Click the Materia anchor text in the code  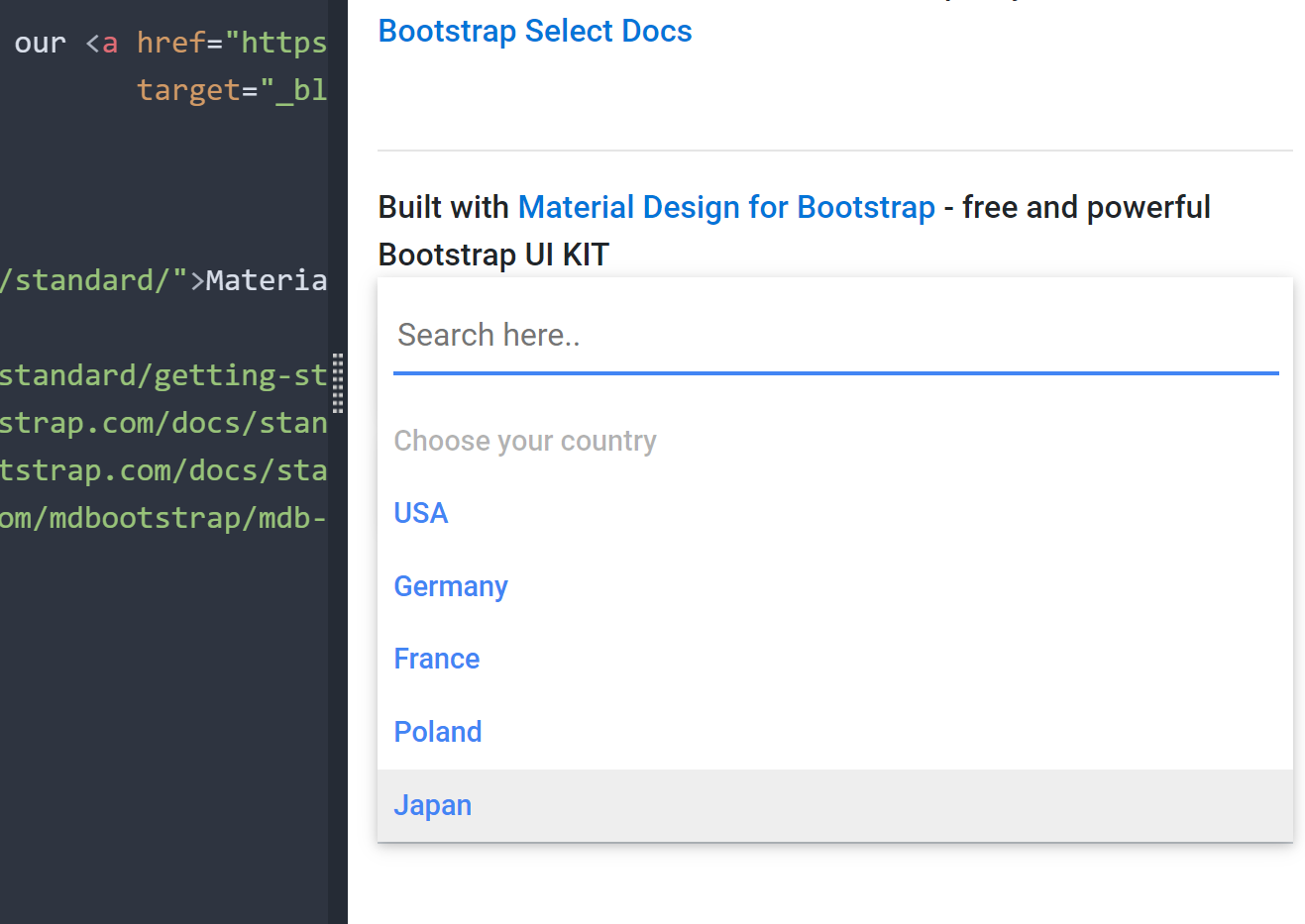point(267,280)
